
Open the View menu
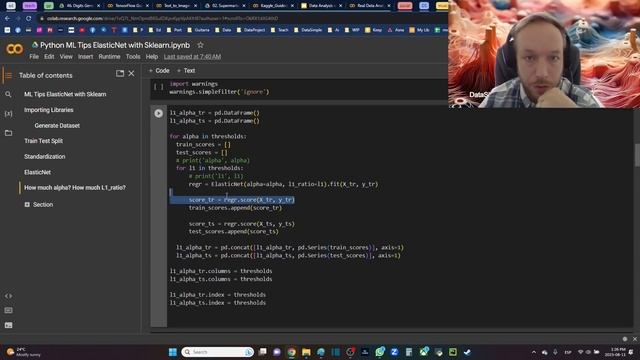66,57
